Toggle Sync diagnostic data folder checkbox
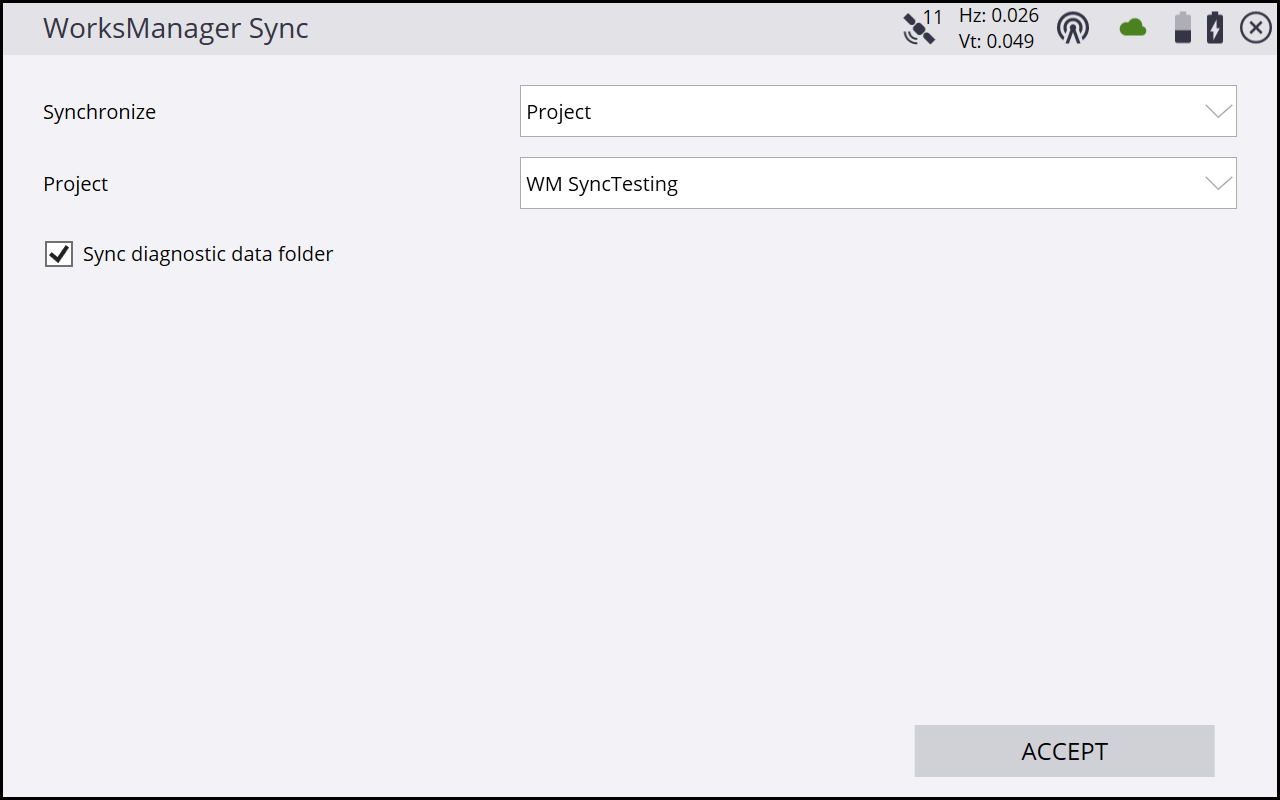This screenshot has width=1280, height=800. 59,254
